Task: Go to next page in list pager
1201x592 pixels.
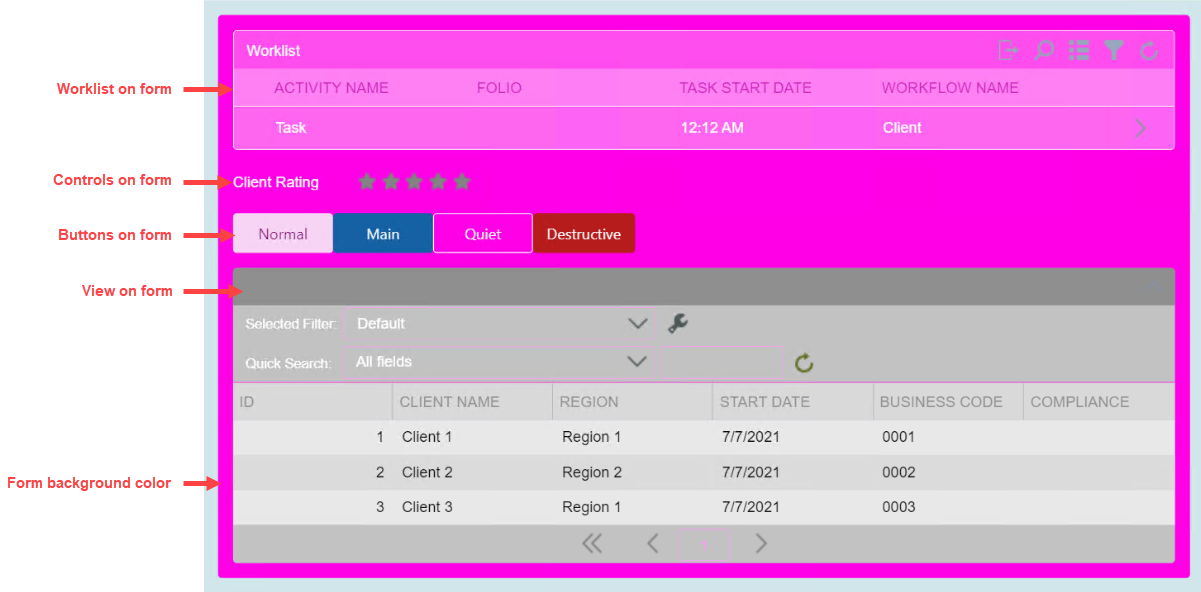Action: click(761, 543)
